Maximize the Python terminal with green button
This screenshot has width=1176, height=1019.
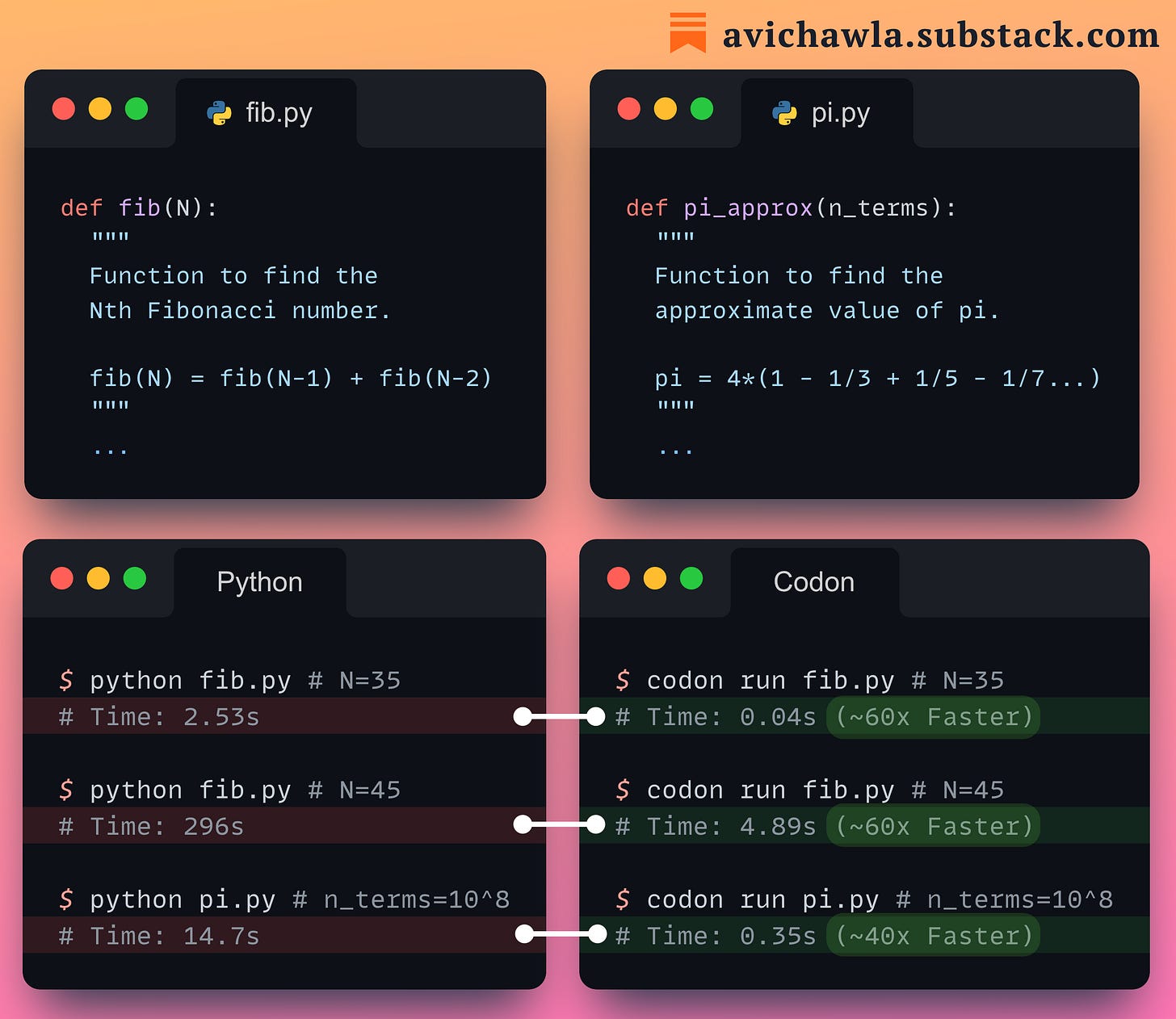click(135, 578)
